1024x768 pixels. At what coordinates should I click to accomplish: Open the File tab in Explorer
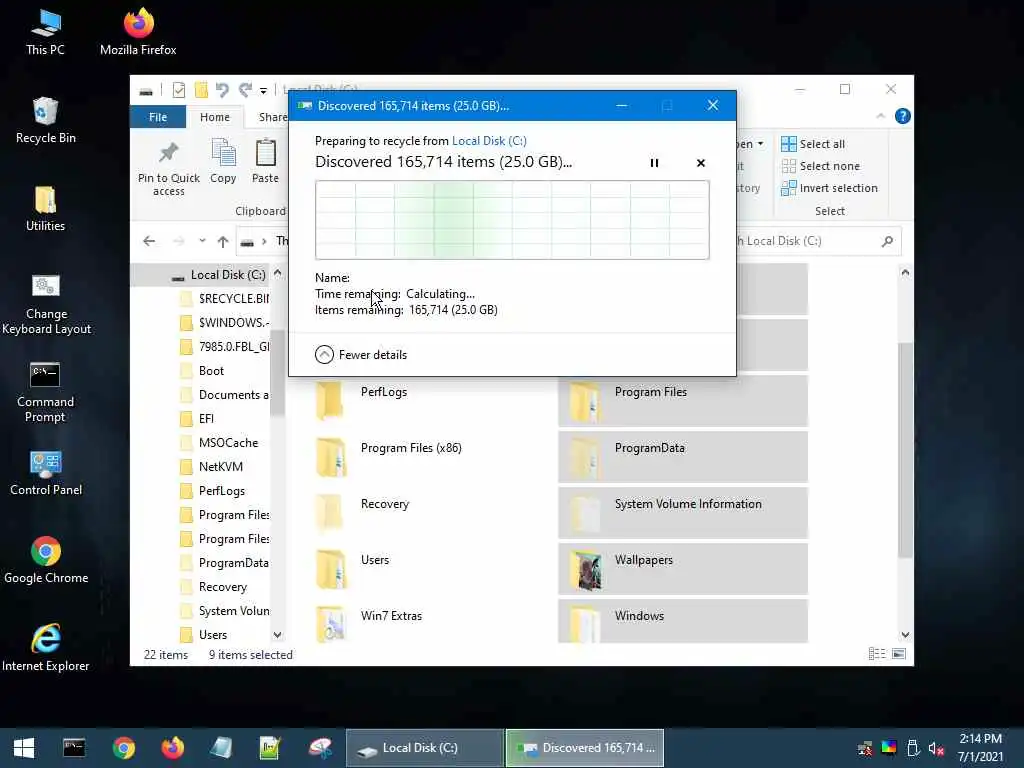[158, 117]
